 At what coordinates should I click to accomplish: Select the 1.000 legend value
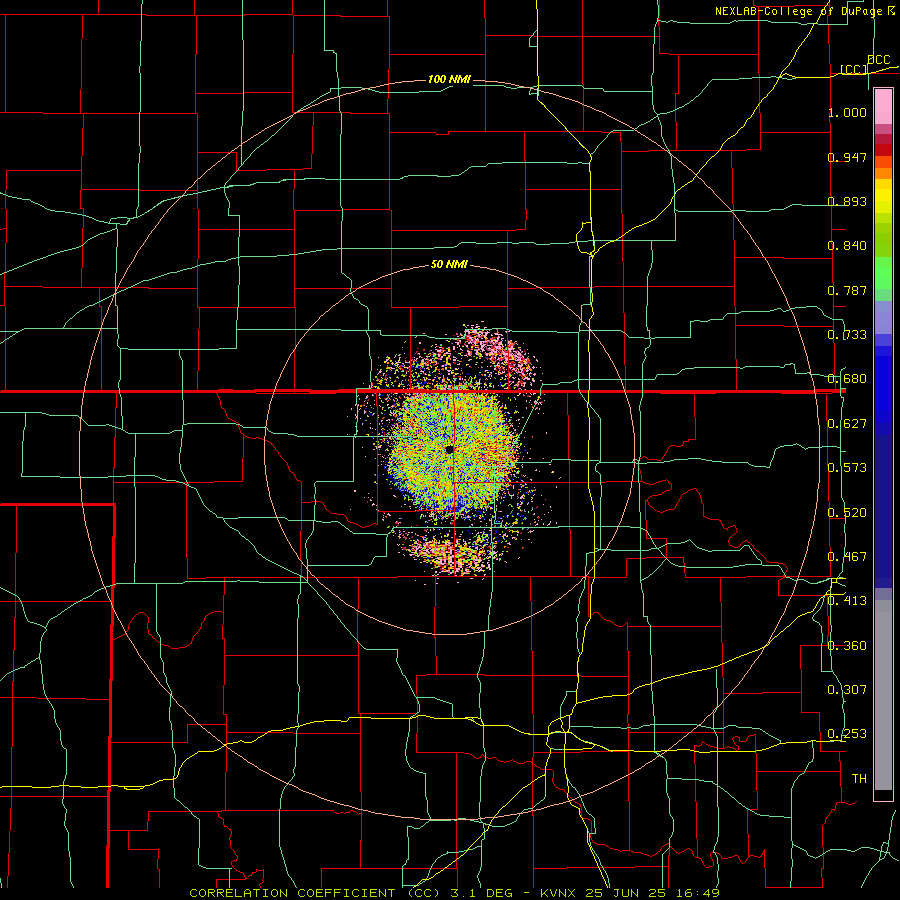coord(847,112)
